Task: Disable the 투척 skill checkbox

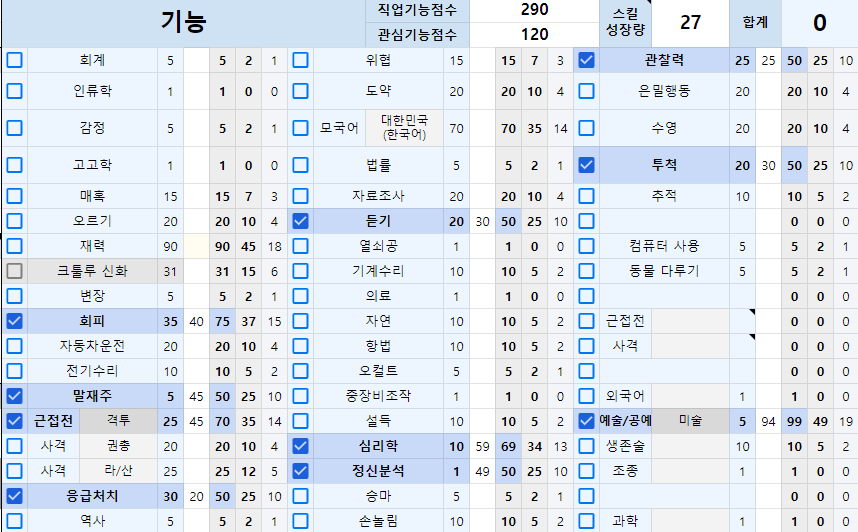Action: [x=587, y=165]
